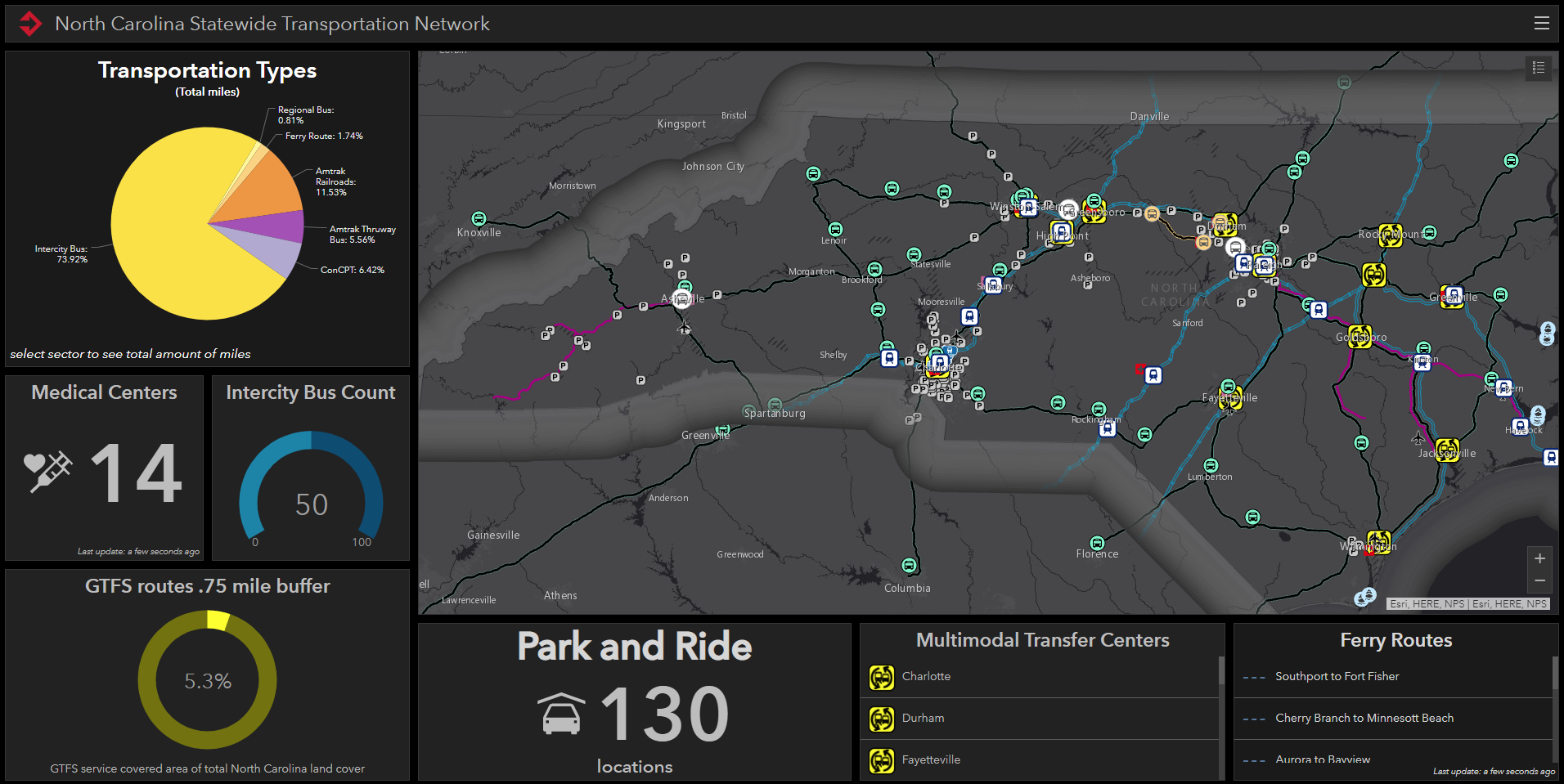Select Cherry Branch to Minnesott Beach route

(1393, 719)
